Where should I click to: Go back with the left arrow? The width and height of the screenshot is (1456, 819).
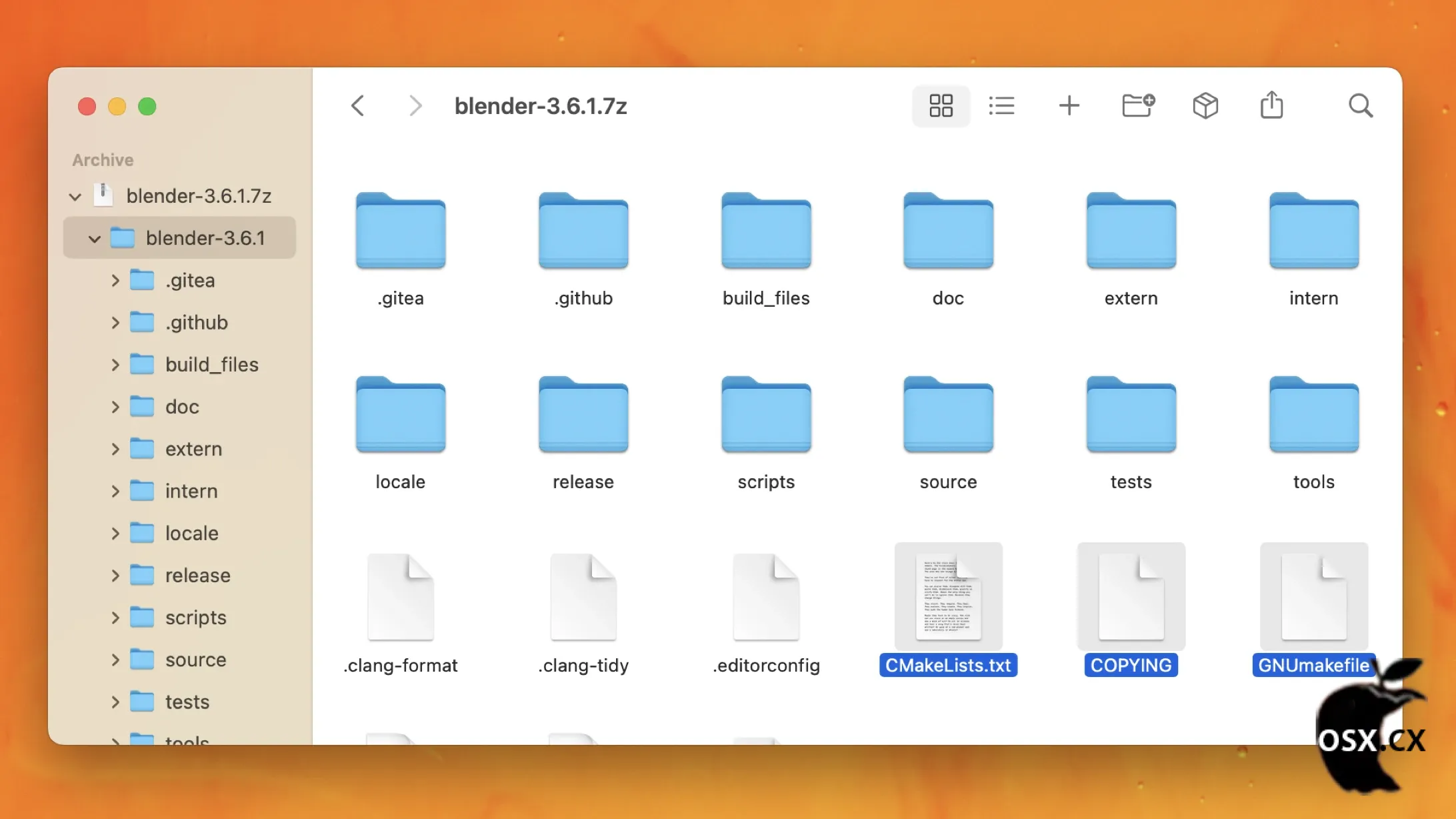pyautogui.click(x=358, y=105)
